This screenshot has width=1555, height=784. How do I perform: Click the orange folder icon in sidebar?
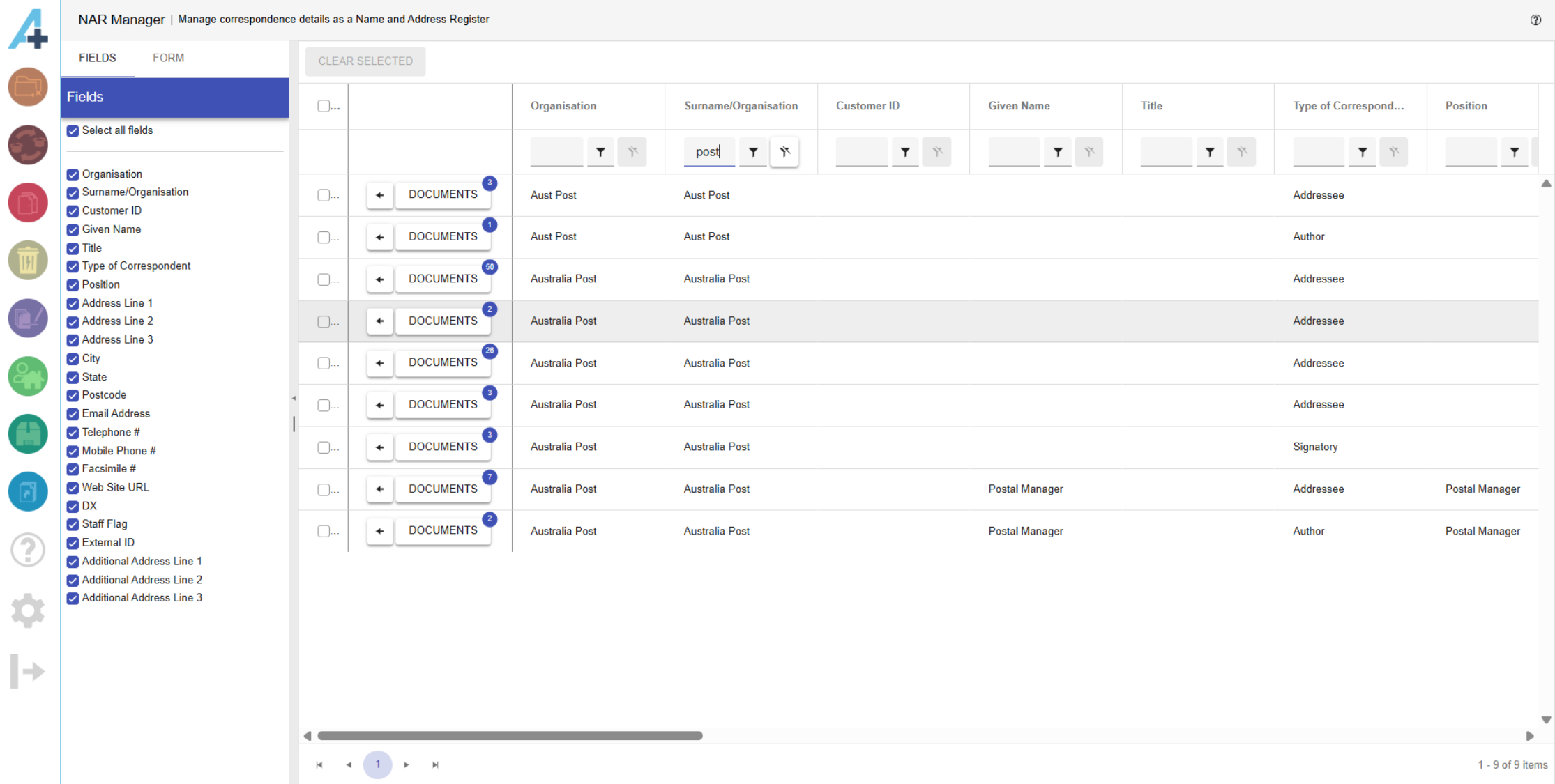28,87
